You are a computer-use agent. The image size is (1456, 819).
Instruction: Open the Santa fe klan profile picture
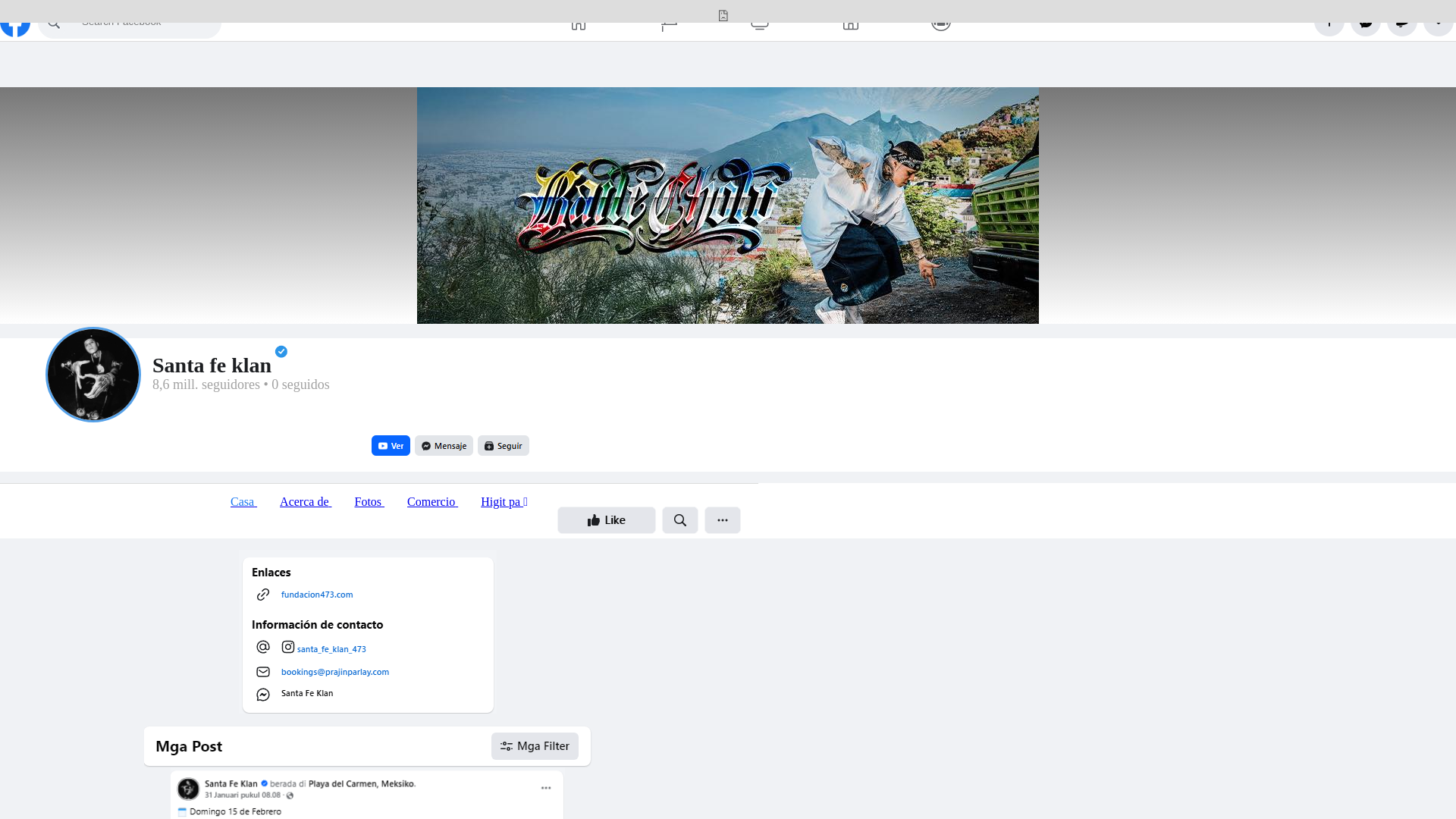tap(93, 375)
